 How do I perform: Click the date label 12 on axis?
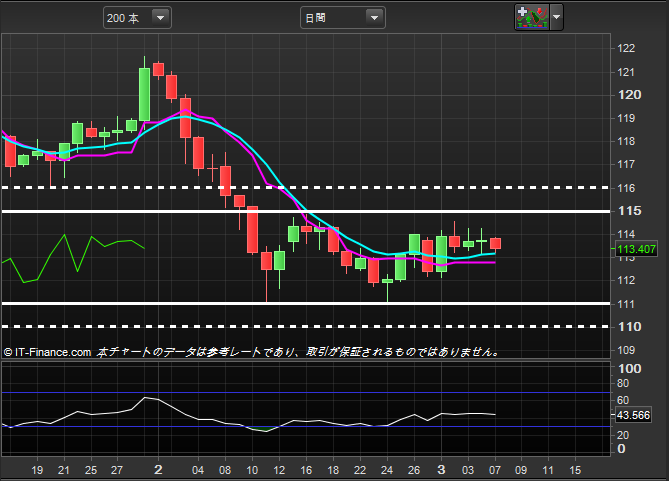(x=279, y=470)
